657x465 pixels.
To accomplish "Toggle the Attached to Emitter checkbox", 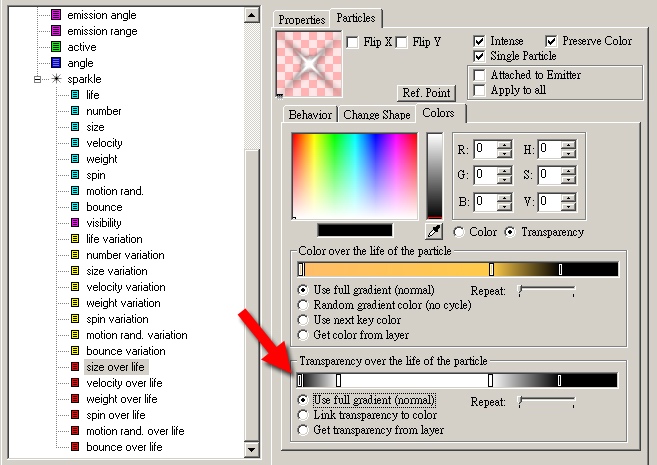I will [x=481, y=75].
